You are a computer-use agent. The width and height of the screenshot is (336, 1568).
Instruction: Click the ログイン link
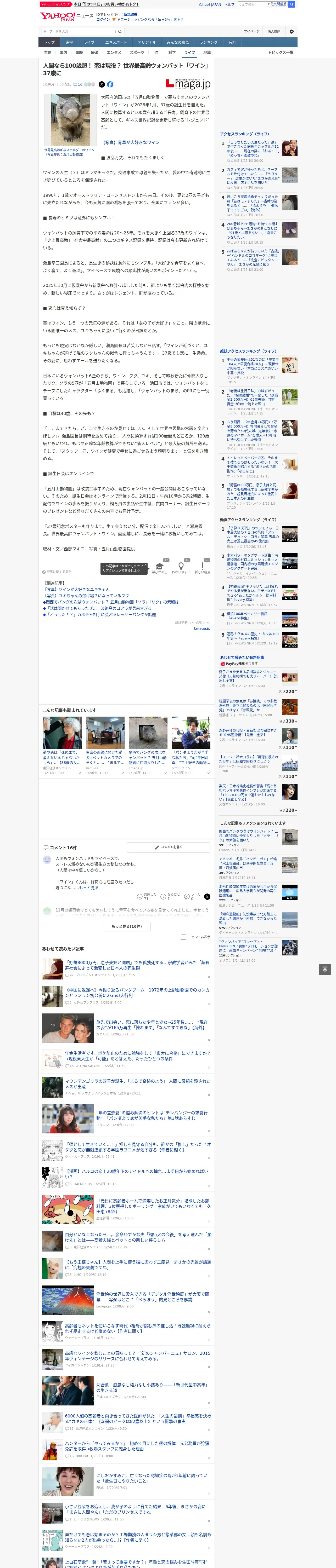point(103,20)
